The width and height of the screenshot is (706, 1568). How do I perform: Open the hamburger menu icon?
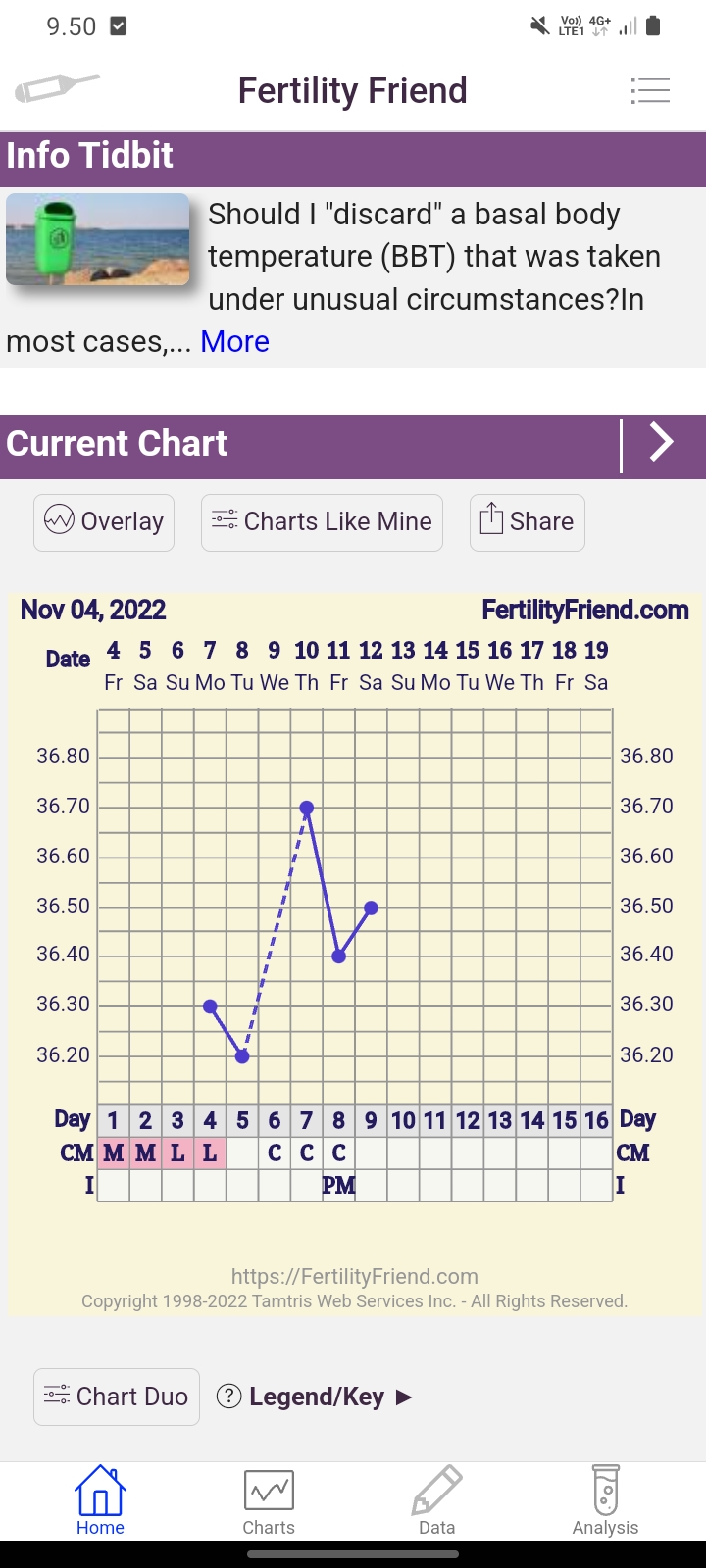tap(650, 91)
